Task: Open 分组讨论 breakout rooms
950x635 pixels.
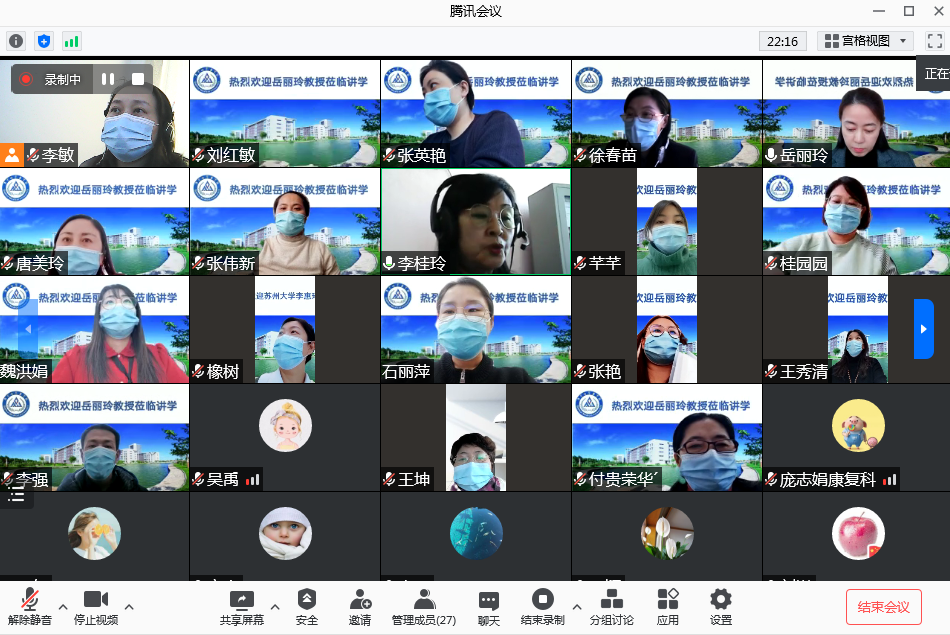Action: click(611, 606)
